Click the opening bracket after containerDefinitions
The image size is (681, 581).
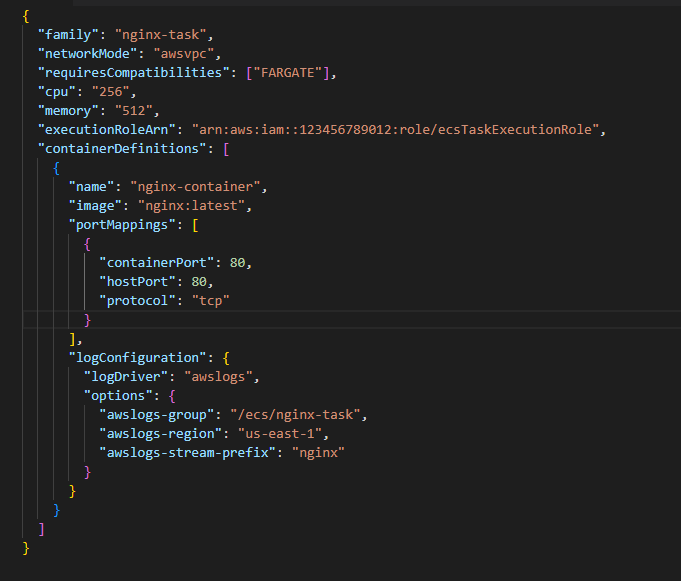tap(226, 149)
